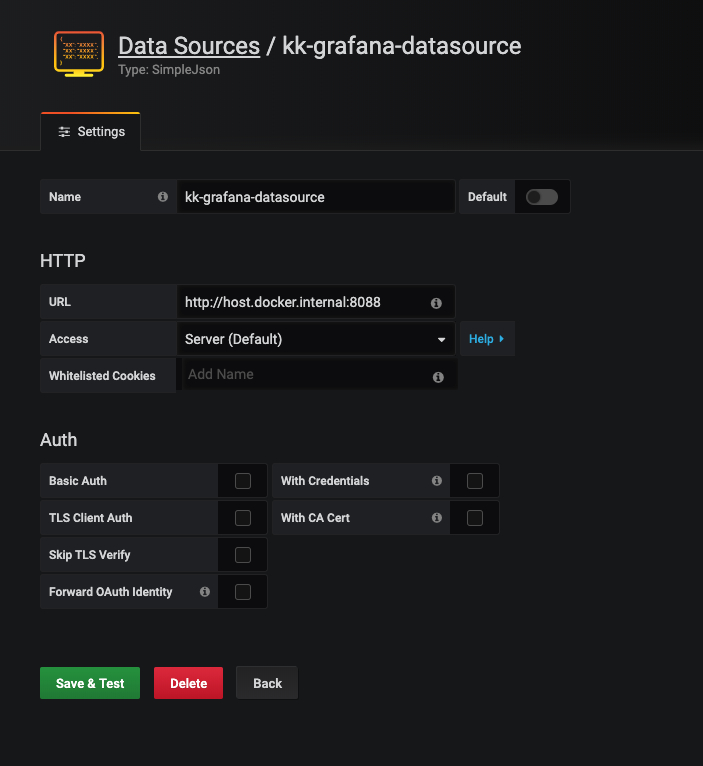Screen dimensions: 703x766
Task: Click the Back button
Action: point(267,683)
